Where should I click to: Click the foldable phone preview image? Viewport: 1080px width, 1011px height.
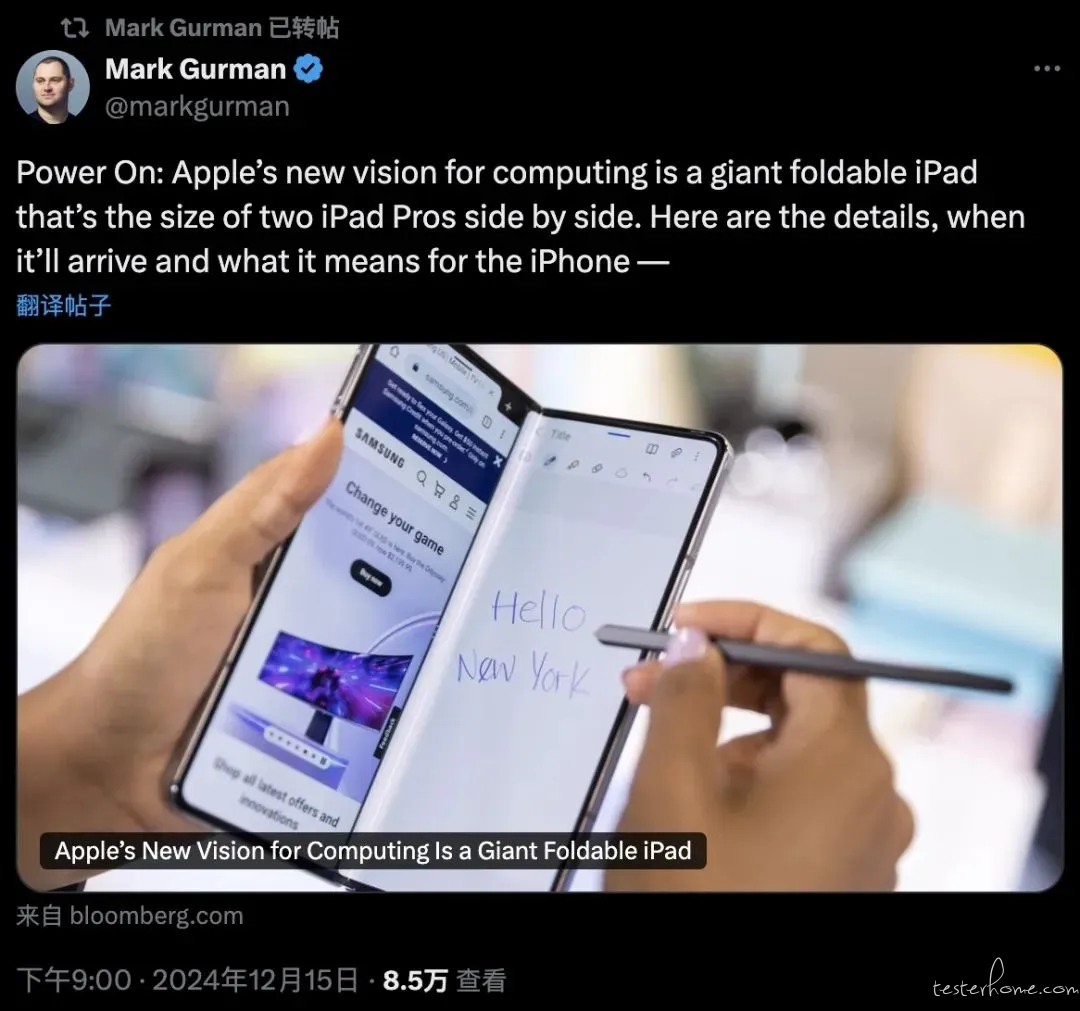point(539,618)
